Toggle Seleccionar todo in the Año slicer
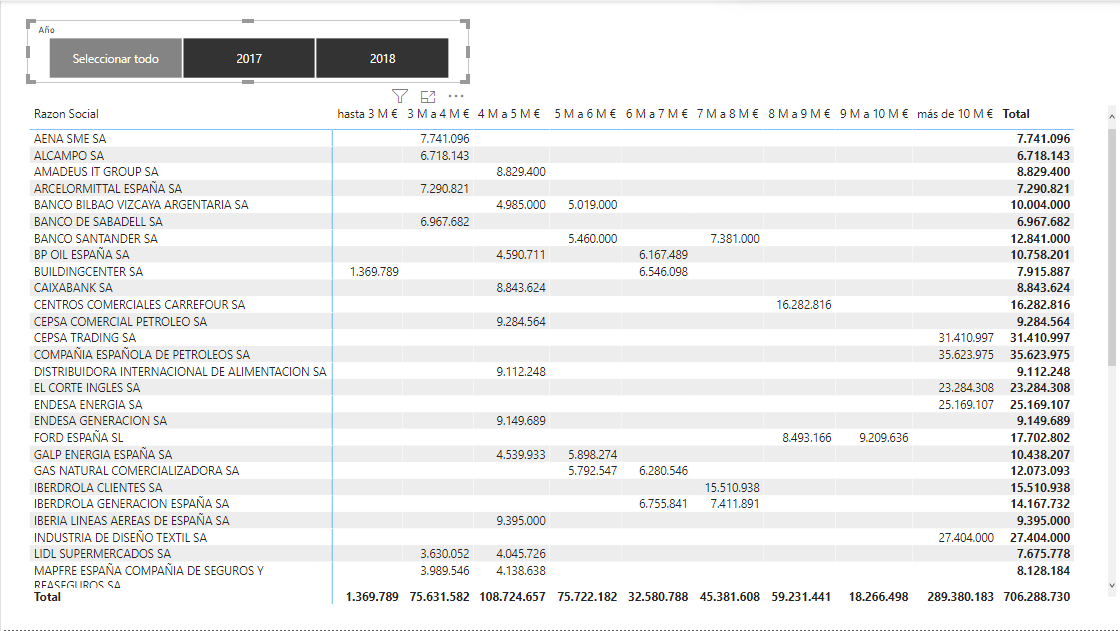This screenshot has height=631, width=1120. tap(114, 58)
